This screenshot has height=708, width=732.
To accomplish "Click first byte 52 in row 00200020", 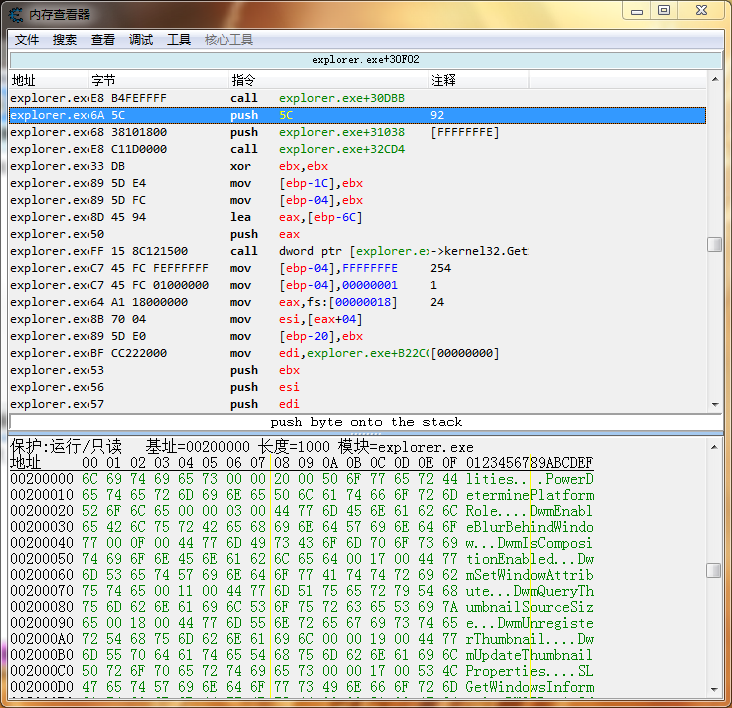I will pos(90,511).
